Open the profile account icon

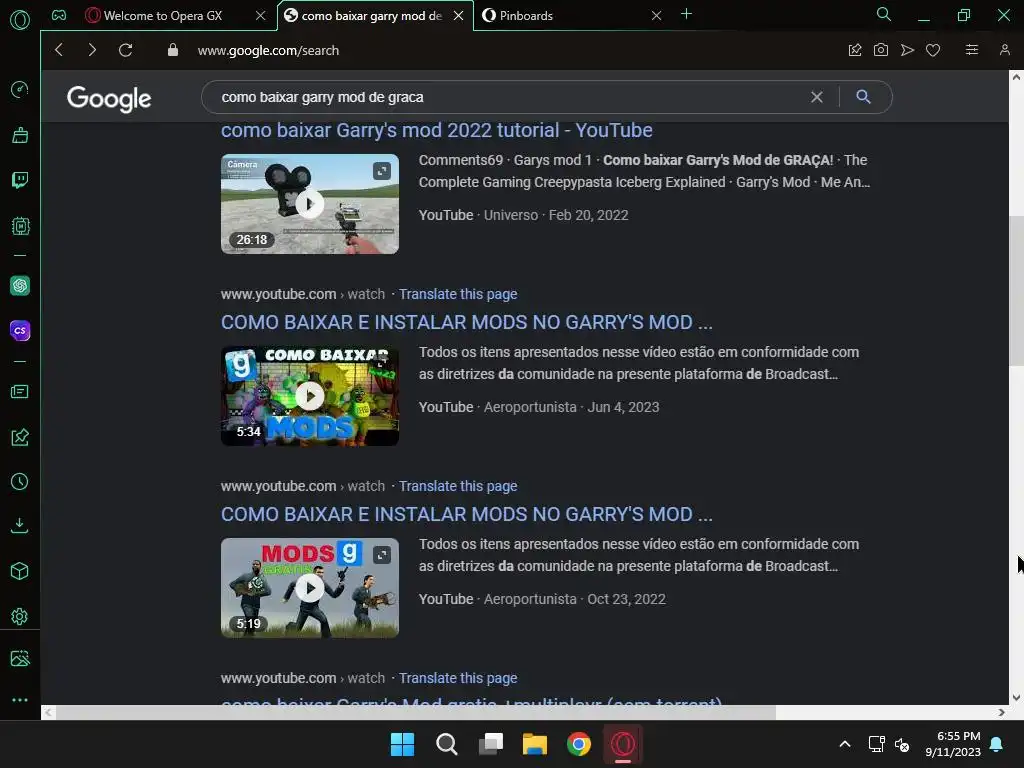[1004, 50]
